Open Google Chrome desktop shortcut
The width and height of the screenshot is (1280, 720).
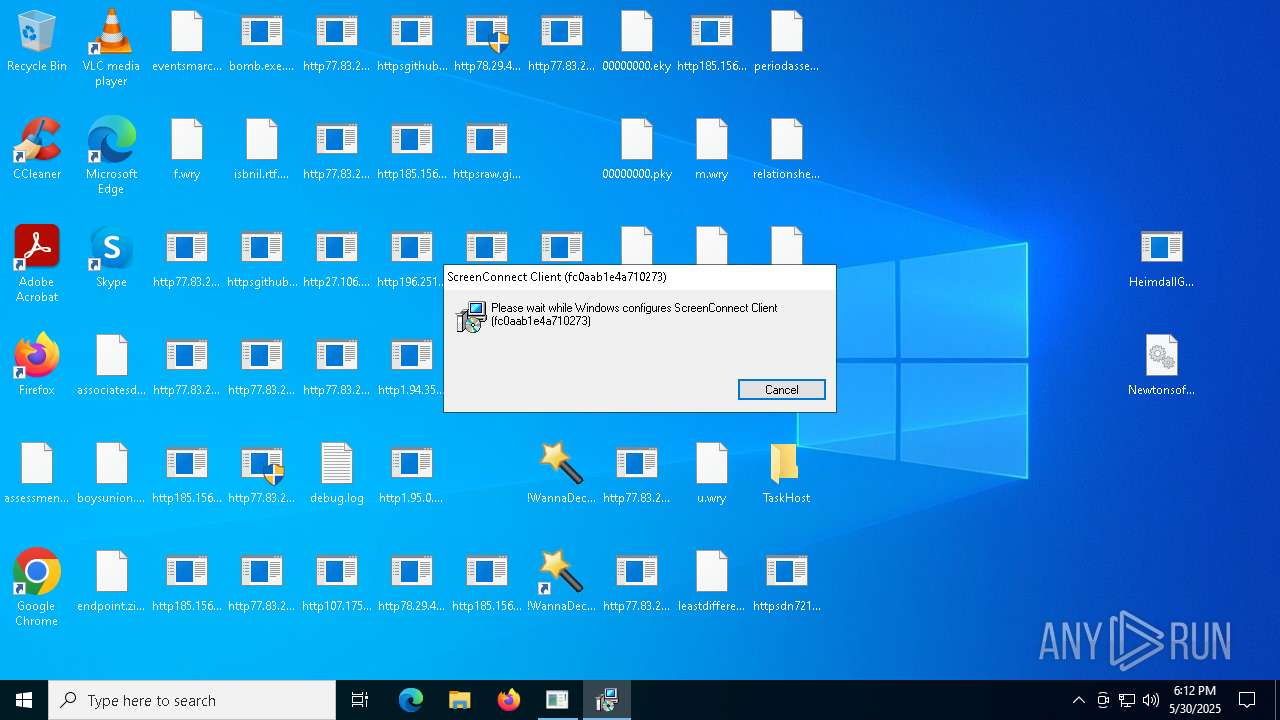[x=37, y=588]
